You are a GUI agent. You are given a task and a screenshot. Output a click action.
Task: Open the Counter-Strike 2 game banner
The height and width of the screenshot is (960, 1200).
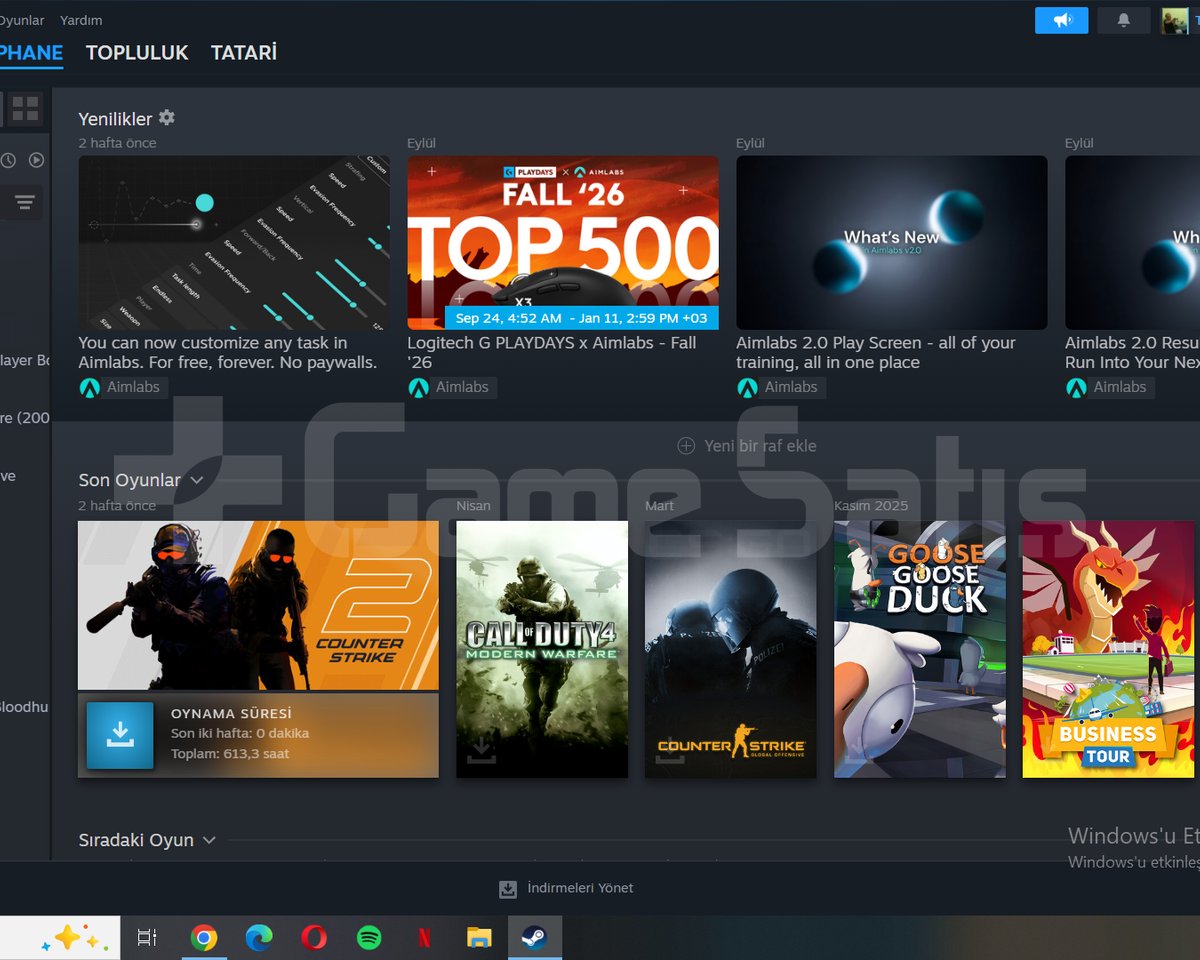click(x=258, y=605)
